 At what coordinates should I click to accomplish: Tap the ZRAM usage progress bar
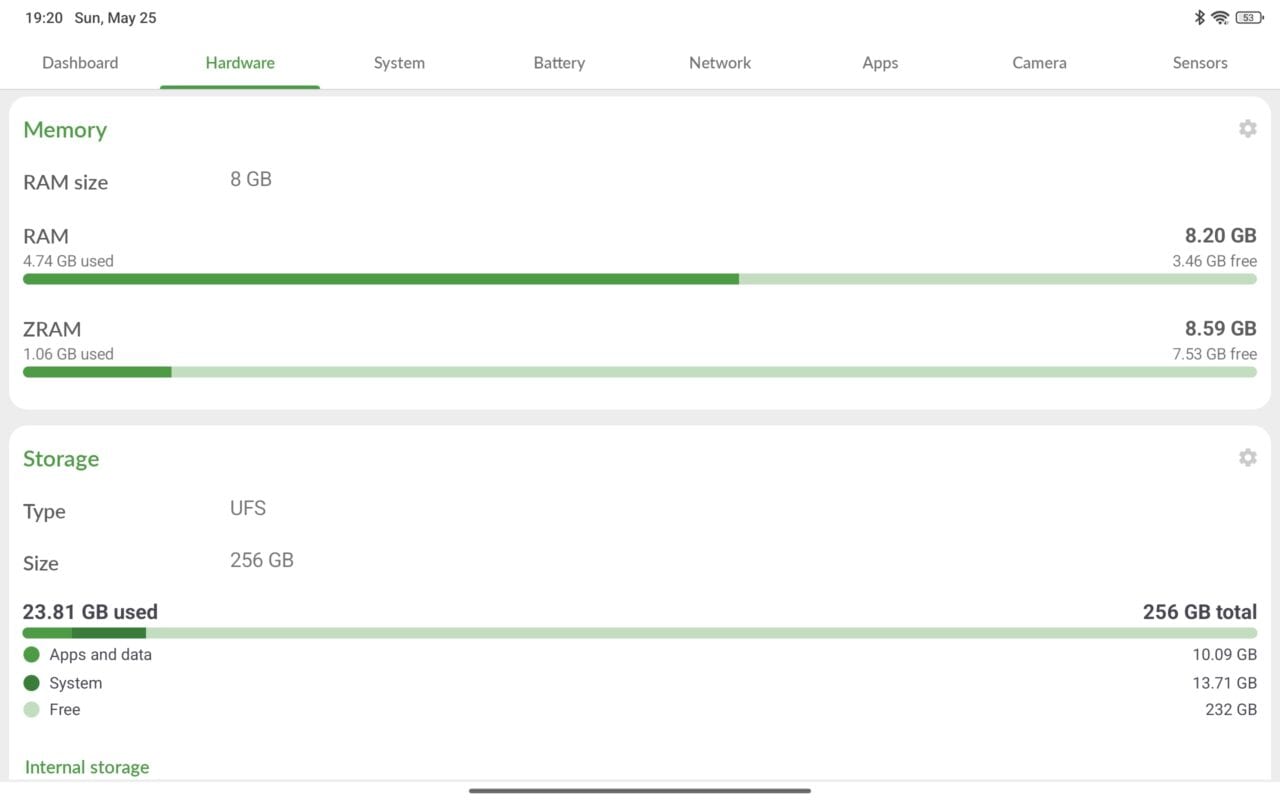tap(640, 372)
